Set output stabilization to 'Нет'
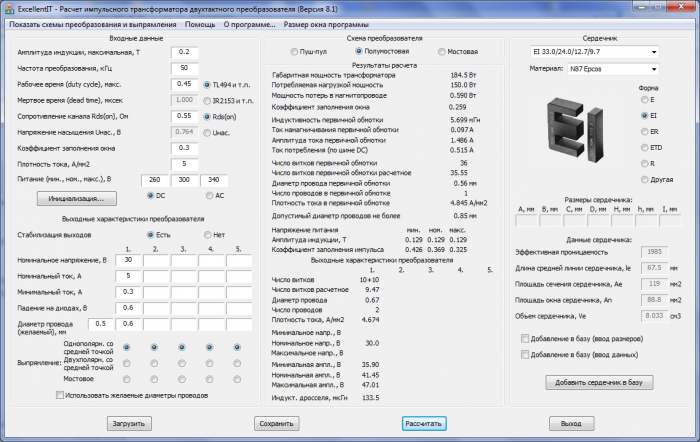The image size is (700, 442). point(206,234)
